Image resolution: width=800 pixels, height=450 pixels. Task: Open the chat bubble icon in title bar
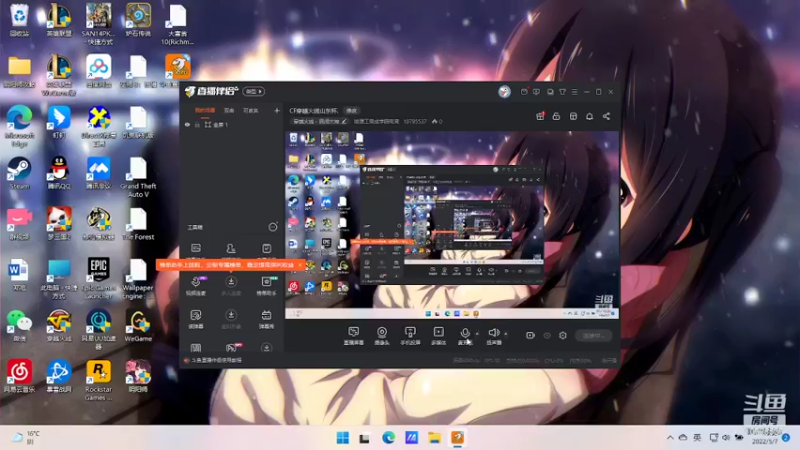(550, 92)
